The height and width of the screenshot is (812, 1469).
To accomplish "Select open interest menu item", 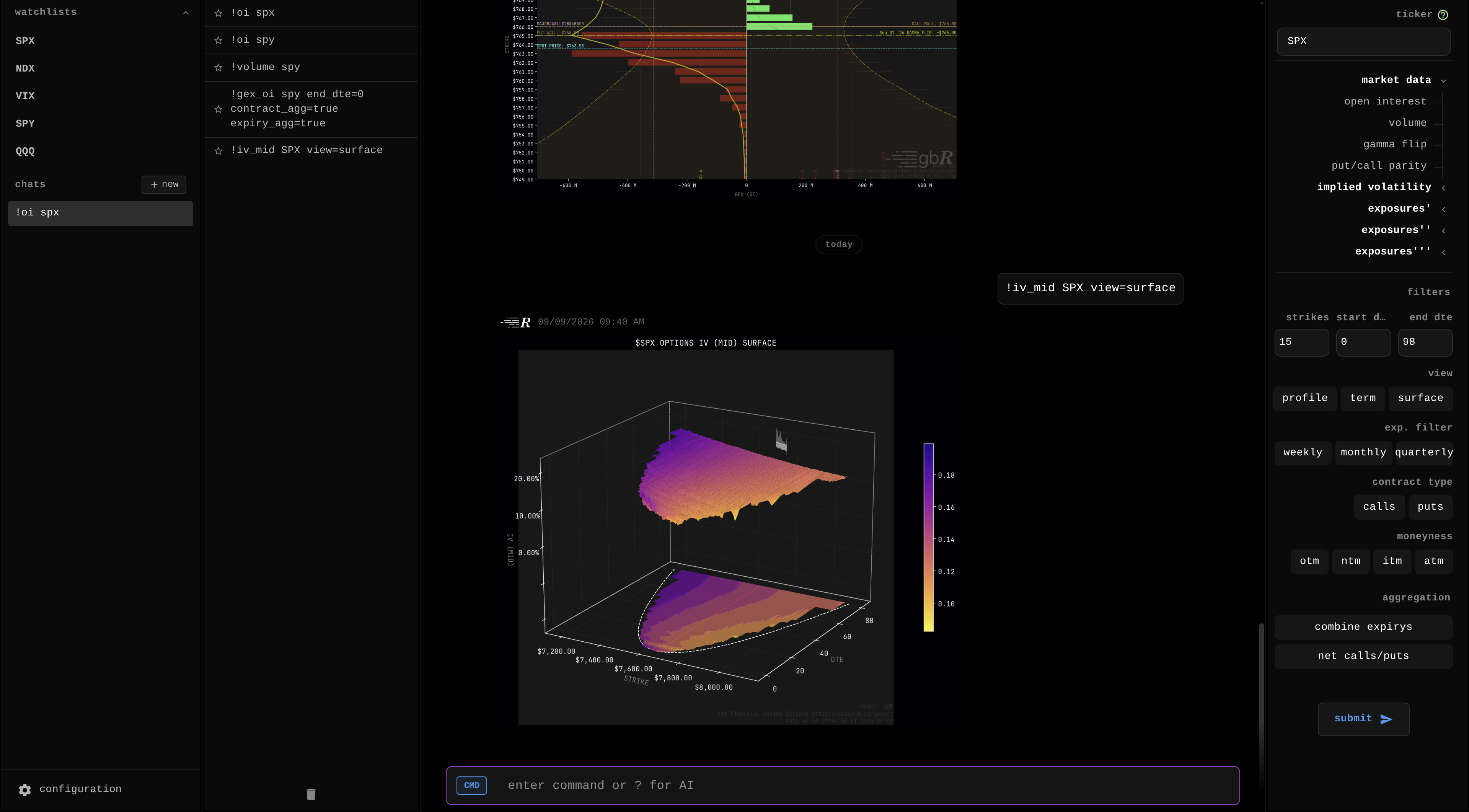I will [x=1384, y=101].
